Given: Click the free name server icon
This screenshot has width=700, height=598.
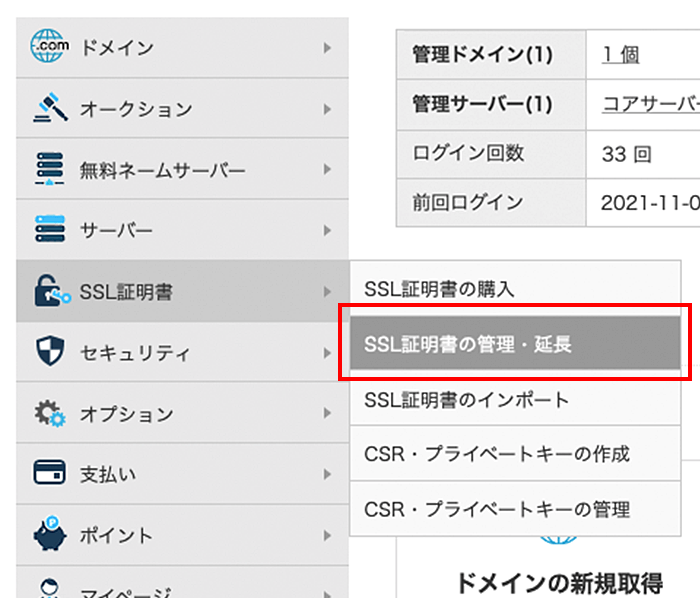Looking at the screenshot, I should (x=50, y=169).
